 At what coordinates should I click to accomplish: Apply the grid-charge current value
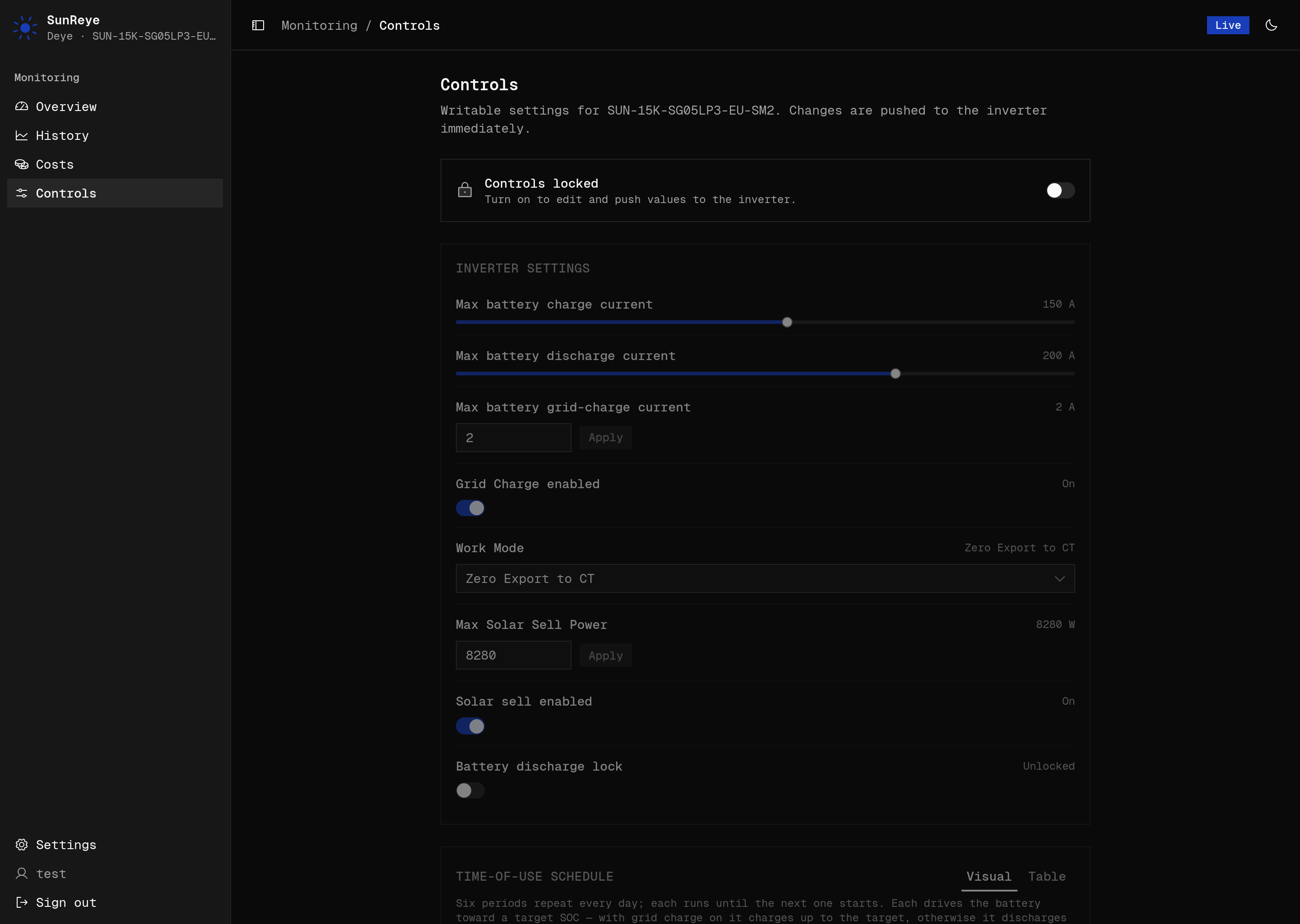tap(606, 438)
